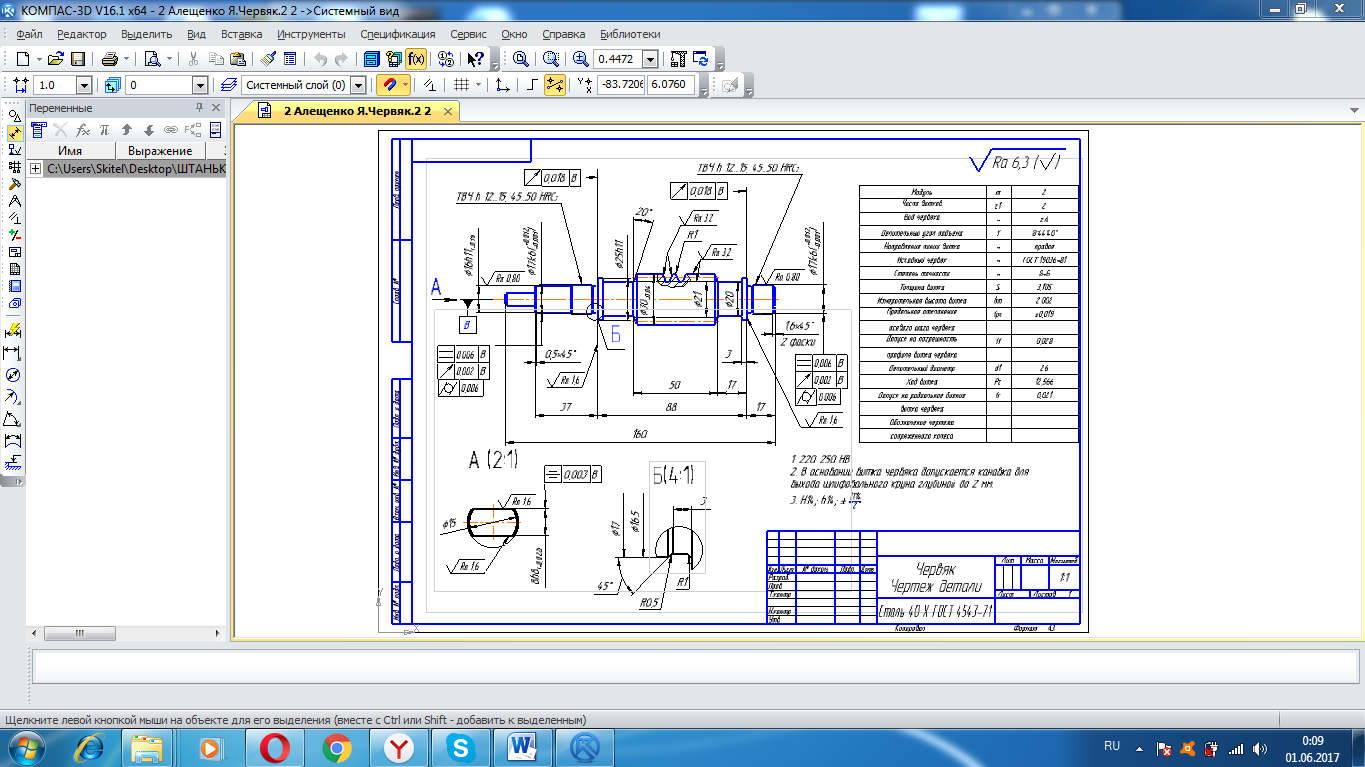Screen dimensions: 1365x767
Task: Select the linear dimension tool
Action: (14, 353)
